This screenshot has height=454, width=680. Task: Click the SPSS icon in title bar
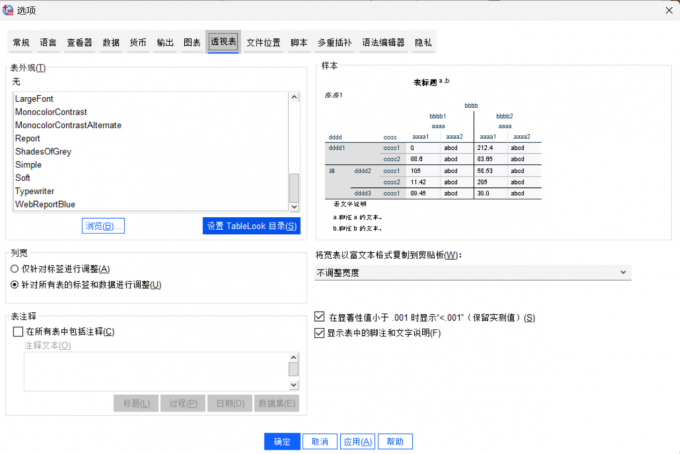click(8, 10)
